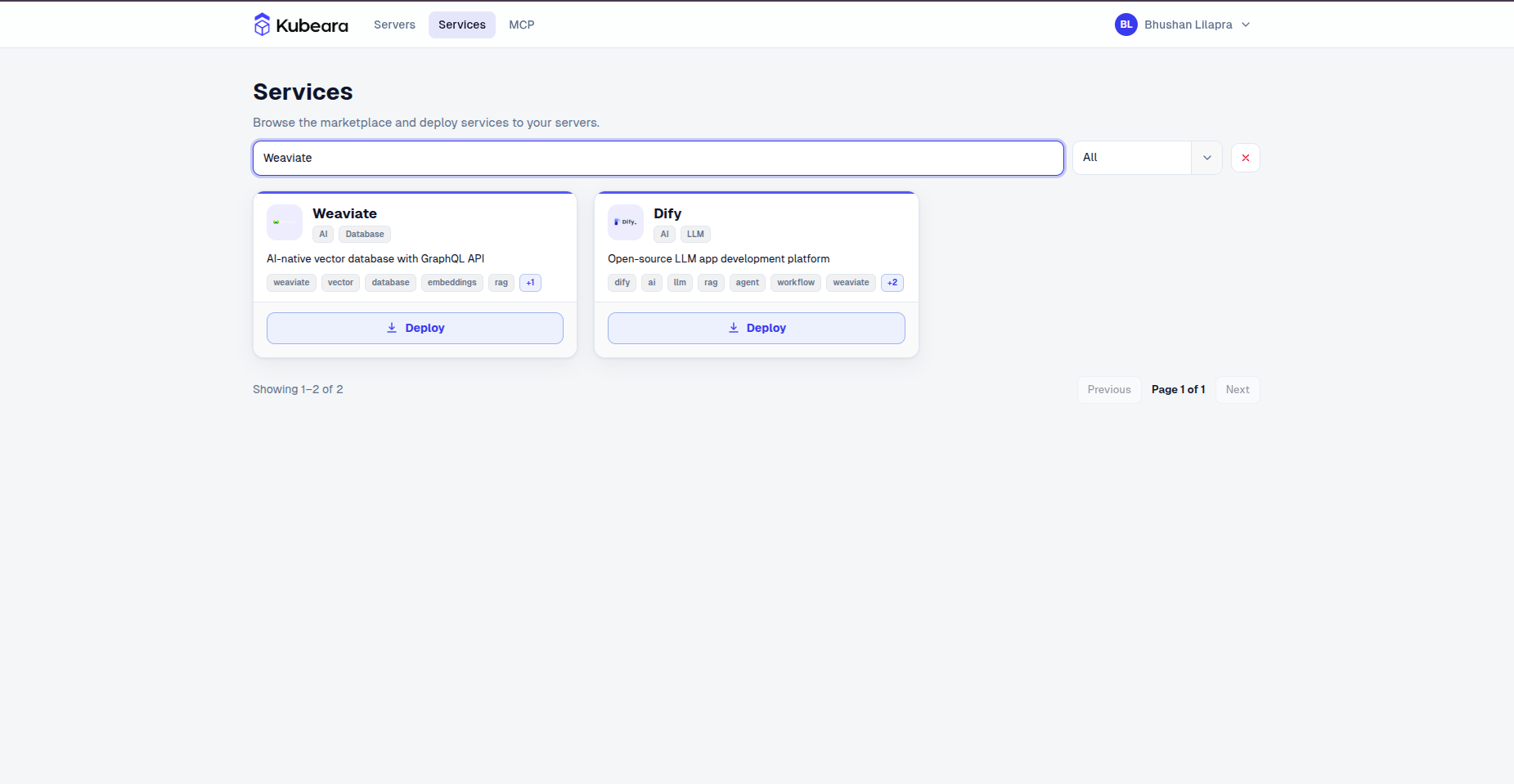
Task: Select the Services tab
Action: click(462, 25)
